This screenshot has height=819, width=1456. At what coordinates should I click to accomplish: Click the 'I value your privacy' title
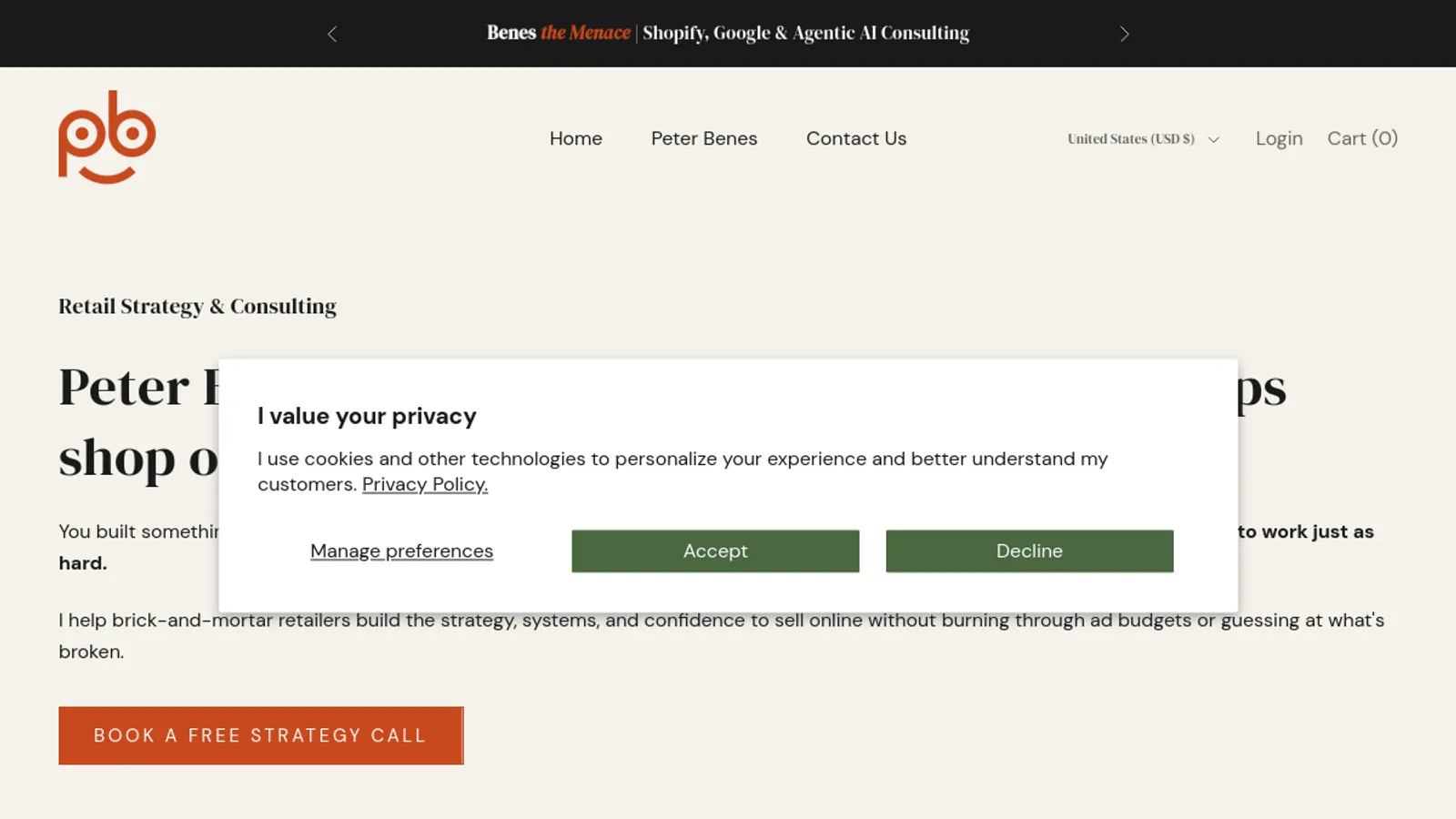point(367,416)
